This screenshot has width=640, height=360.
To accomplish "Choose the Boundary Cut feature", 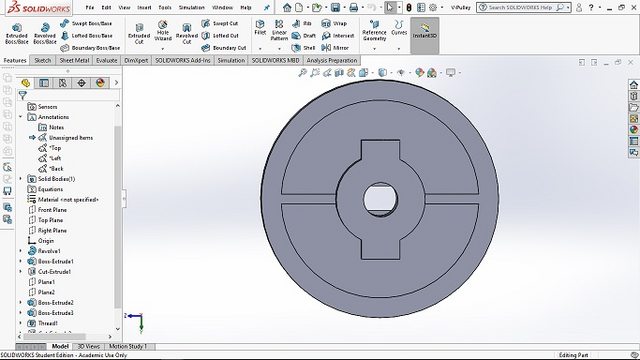I will pyautogui.click(x=224, y=48).
